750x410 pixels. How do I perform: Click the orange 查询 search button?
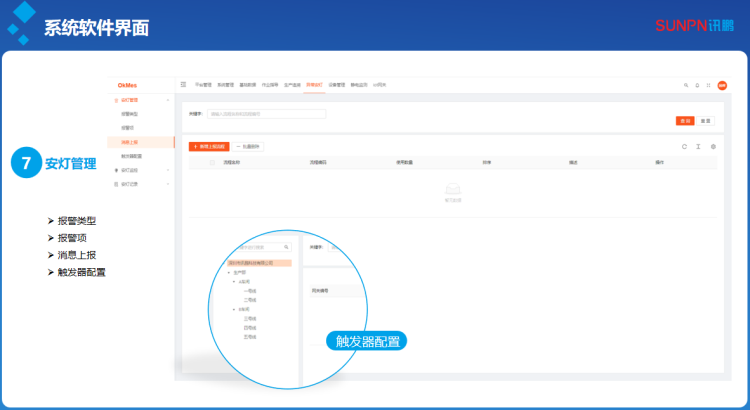point(685,120)
